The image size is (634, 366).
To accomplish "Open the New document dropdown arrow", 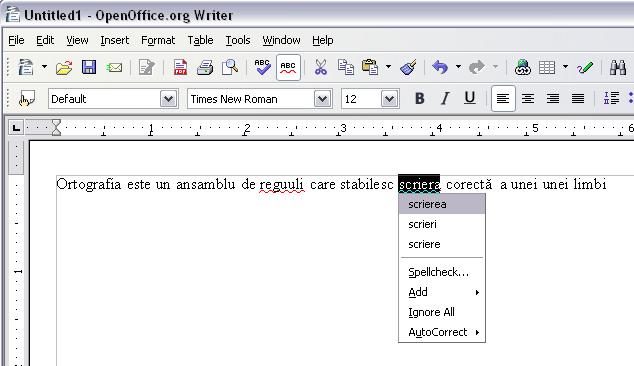I will click(44, 67).
